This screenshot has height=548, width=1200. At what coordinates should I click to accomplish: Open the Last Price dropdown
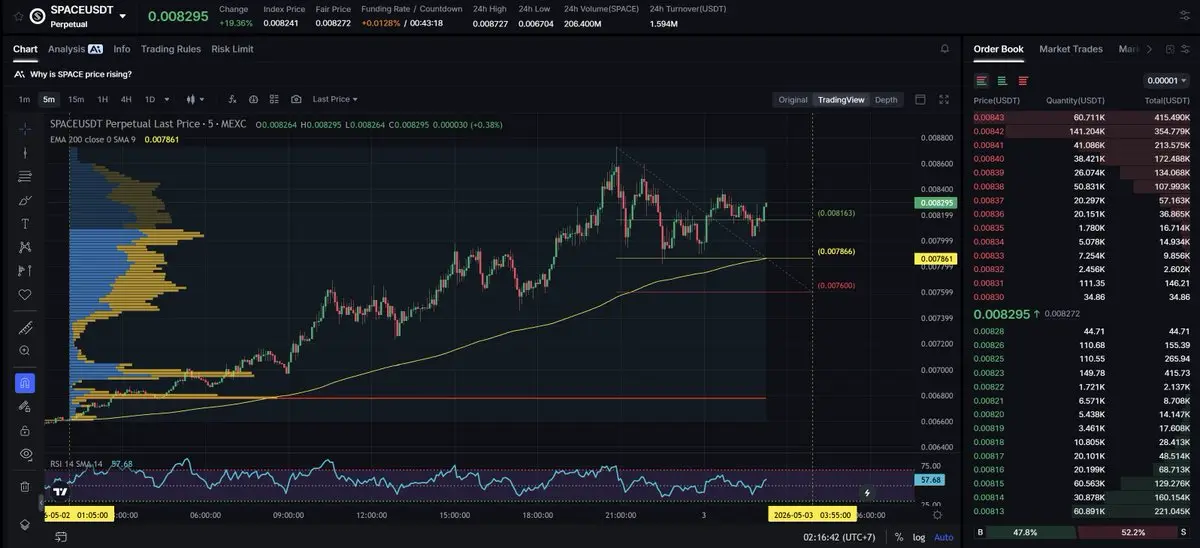(x=335, y=100)
